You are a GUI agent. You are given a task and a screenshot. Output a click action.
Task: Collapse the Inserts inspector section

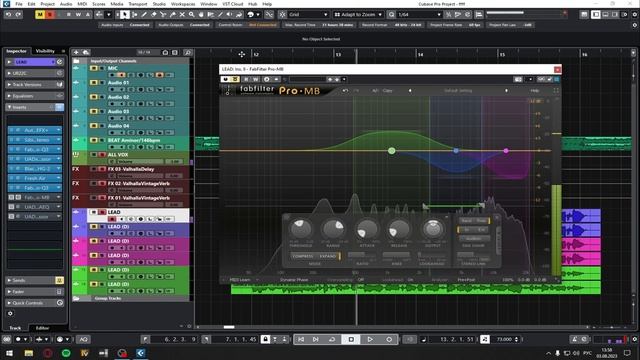(35, 107)
